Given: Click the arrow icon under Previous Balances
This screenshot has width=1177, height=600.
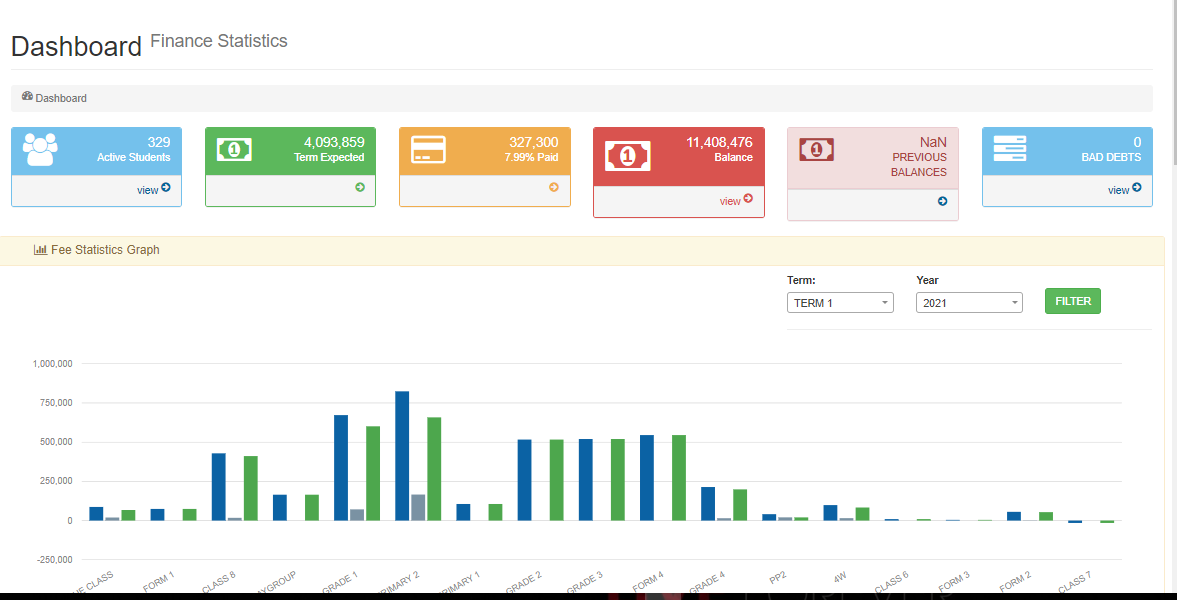Looking at the screenshot, I should (942, 201).
